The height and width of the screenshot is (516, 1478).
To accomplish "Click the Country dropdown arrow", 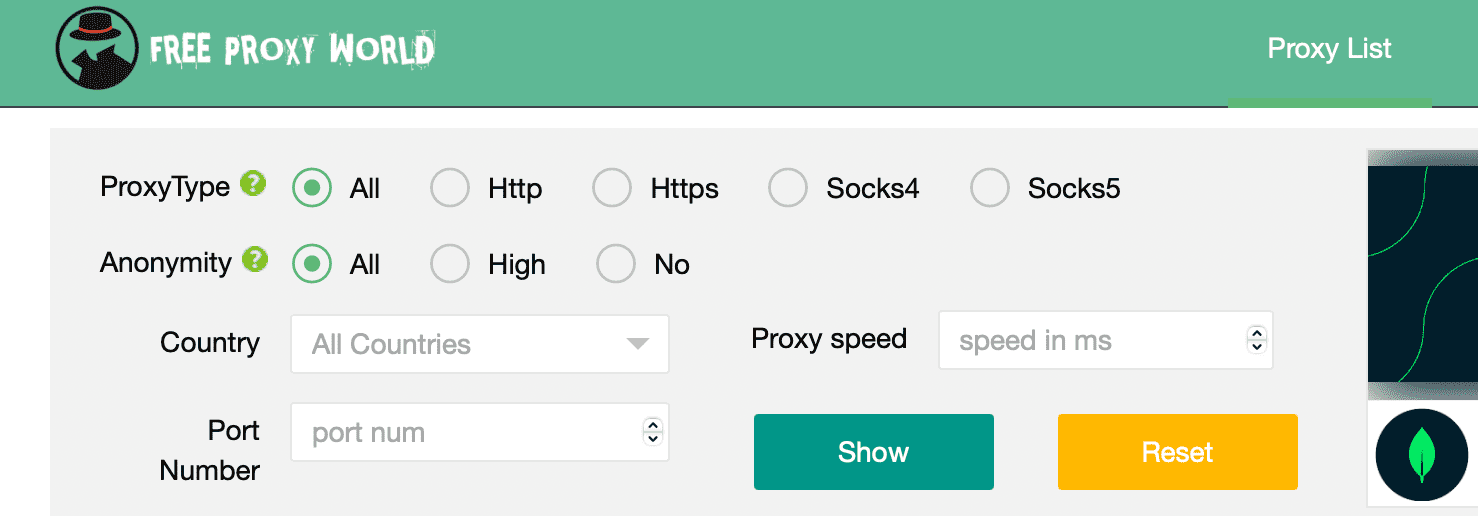I will click(x=637, y=344).
